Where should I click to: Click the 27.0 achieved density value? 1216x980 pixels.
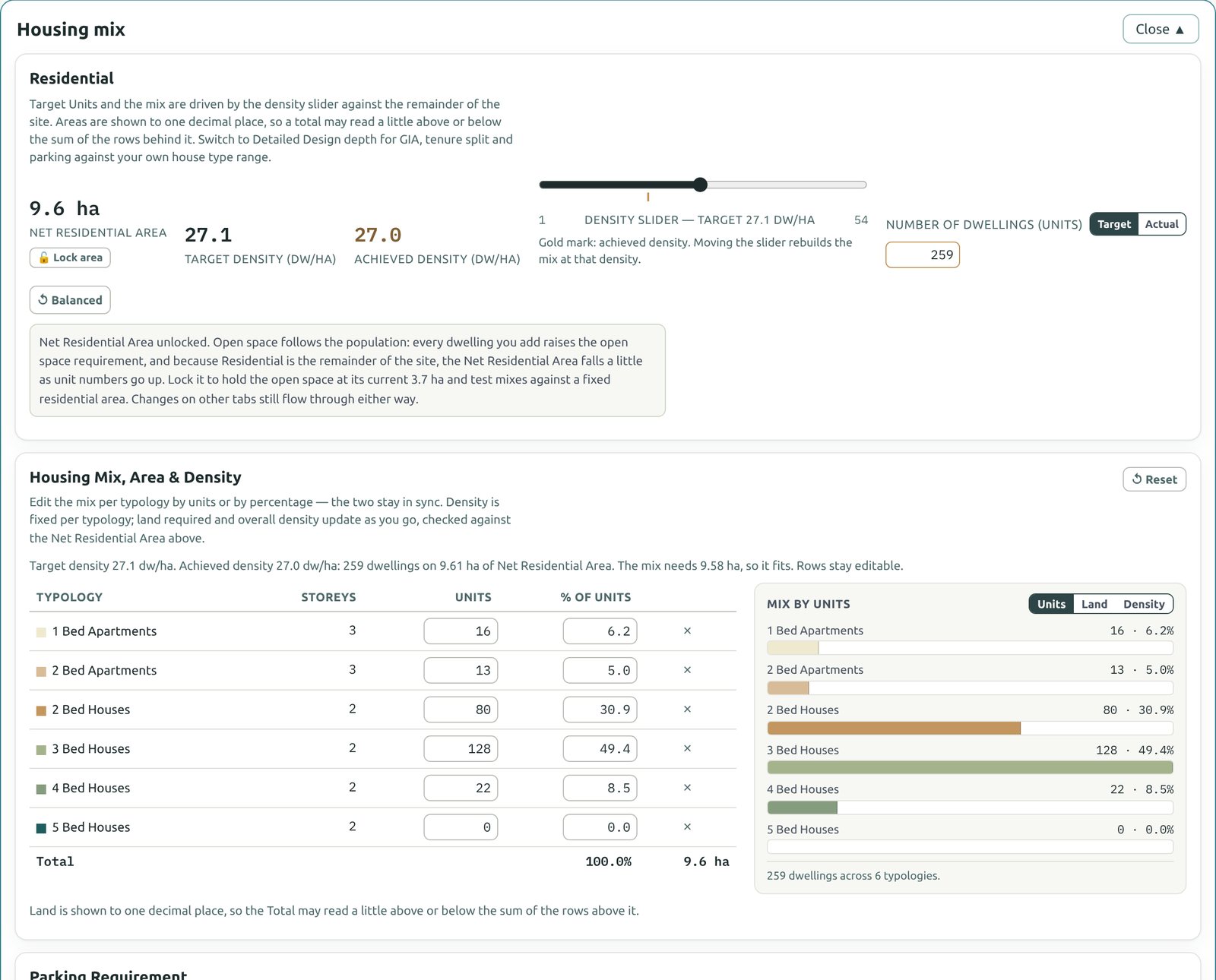(x=378, y=235)
